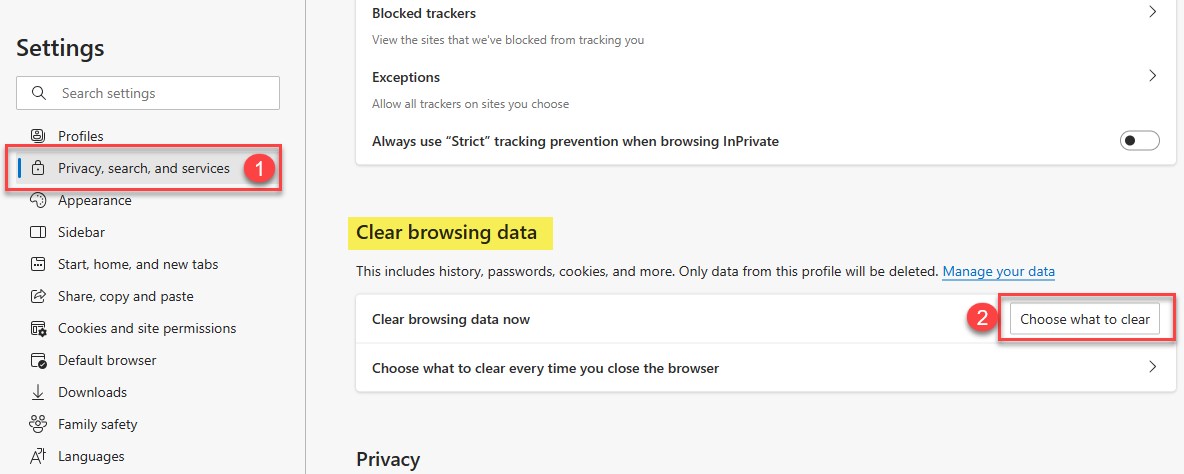Enable Strict tracking prevention for InPrivate

pyautogui.click(x=1139, y=141)
